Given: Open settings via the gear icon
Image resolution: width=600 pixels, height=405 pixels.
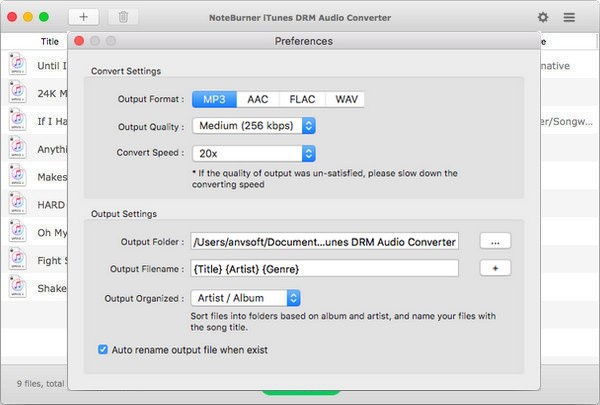Looking at the screenshot, I should click(543, 17).
